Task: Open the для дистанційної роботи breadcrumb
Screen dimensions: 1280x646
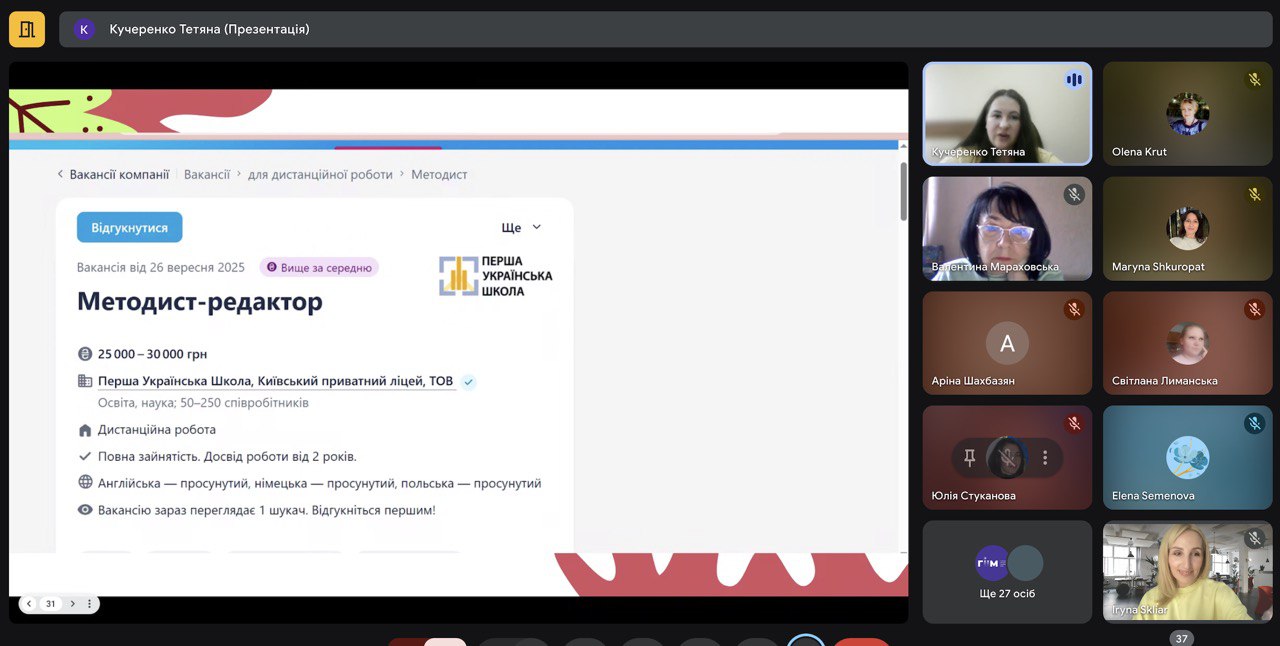Action: coord(320,174)
